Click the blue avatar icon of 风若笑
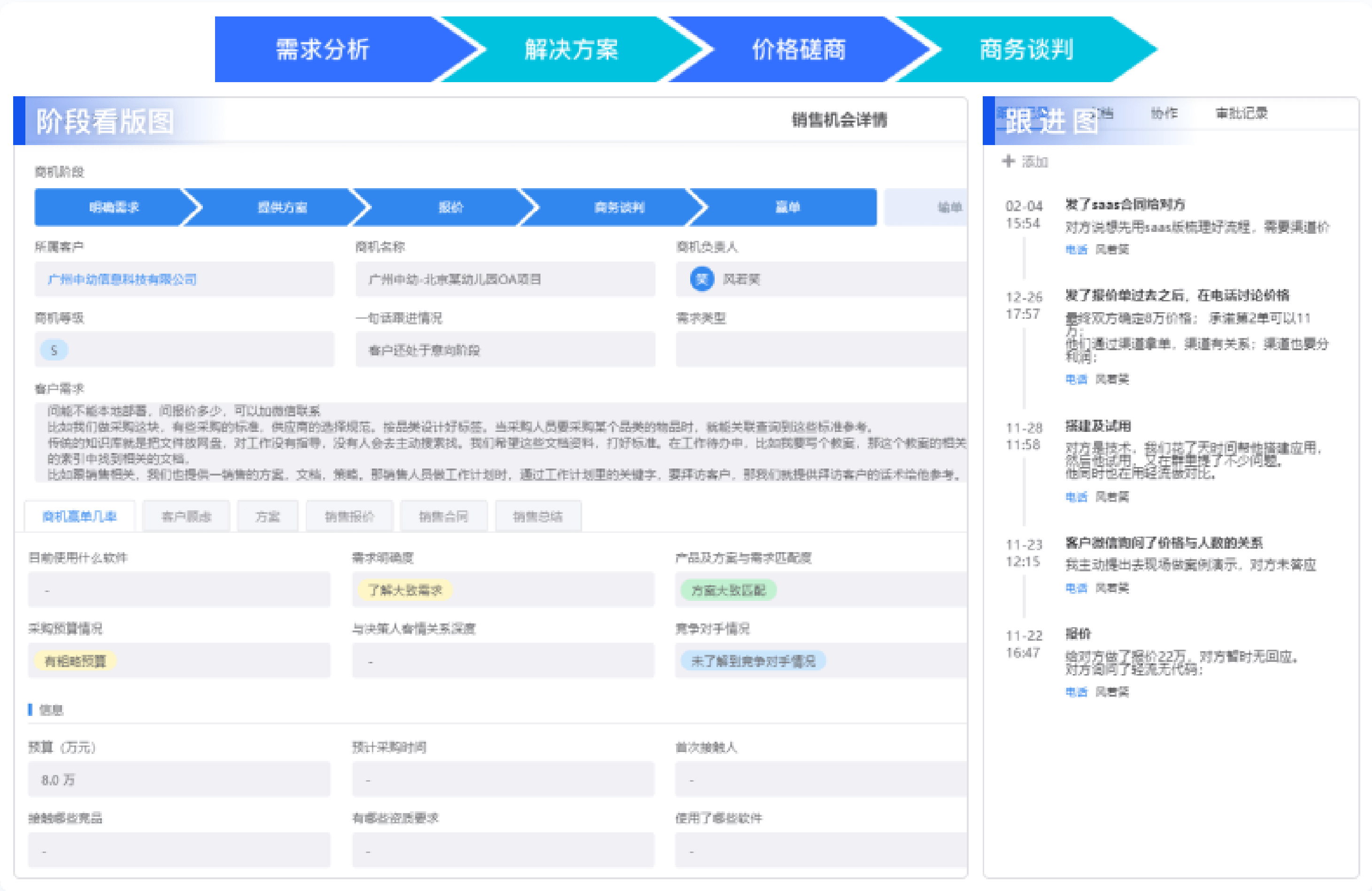 (701, 279)
